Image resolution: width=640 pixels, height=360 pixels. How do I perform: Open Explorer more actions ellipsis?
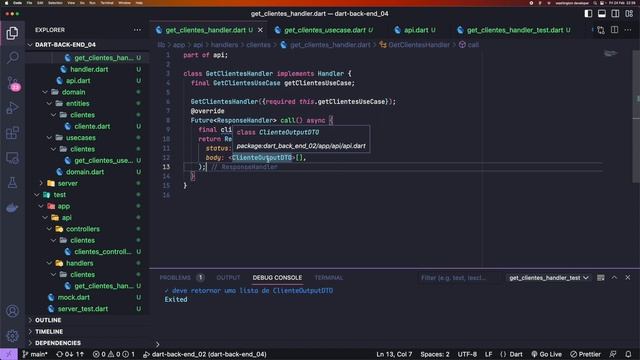pyautogui.click(x=137, y=30)
